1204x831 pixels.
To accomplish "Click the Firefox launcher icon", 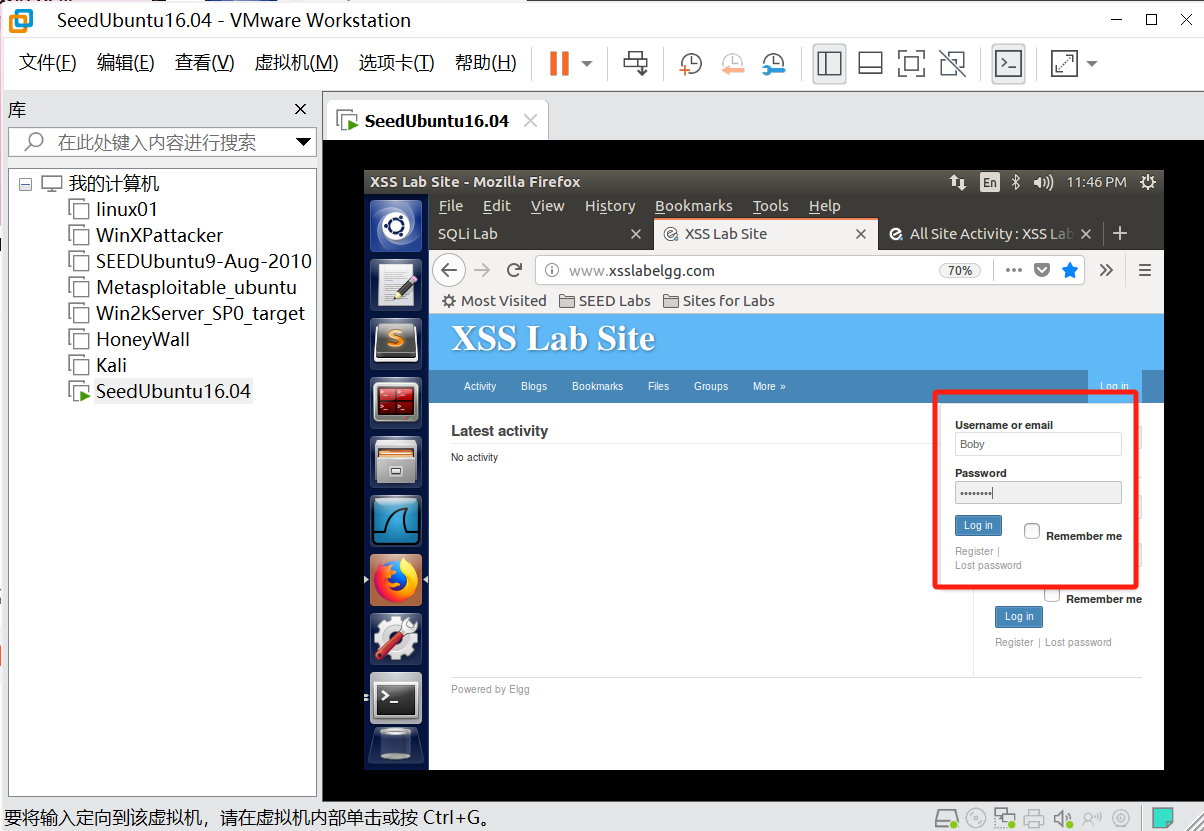I will pyautogui.click(x=396, y=579).
